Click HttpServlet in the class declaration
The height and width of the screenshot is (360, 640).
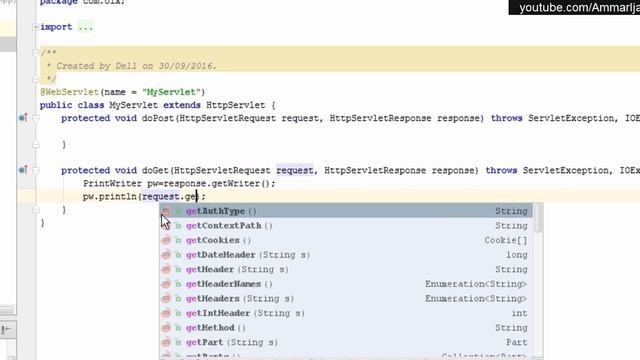pos(236,105)
